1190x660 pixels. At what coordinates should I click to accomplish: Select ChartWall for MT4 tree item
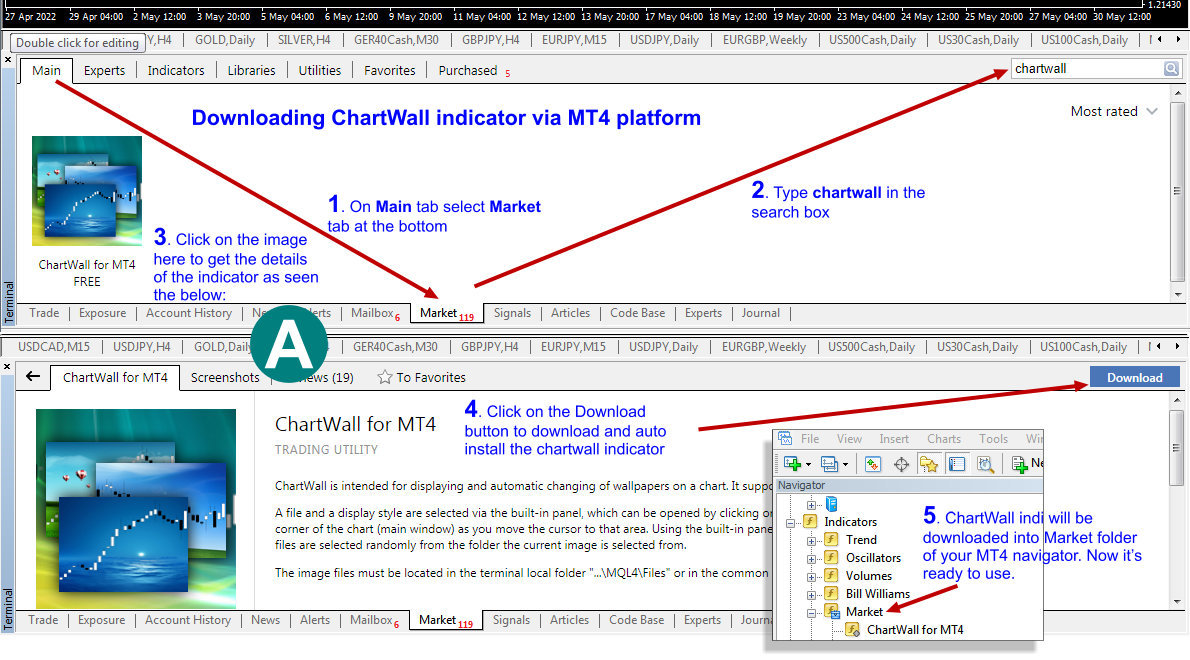(x=915, y=630)
